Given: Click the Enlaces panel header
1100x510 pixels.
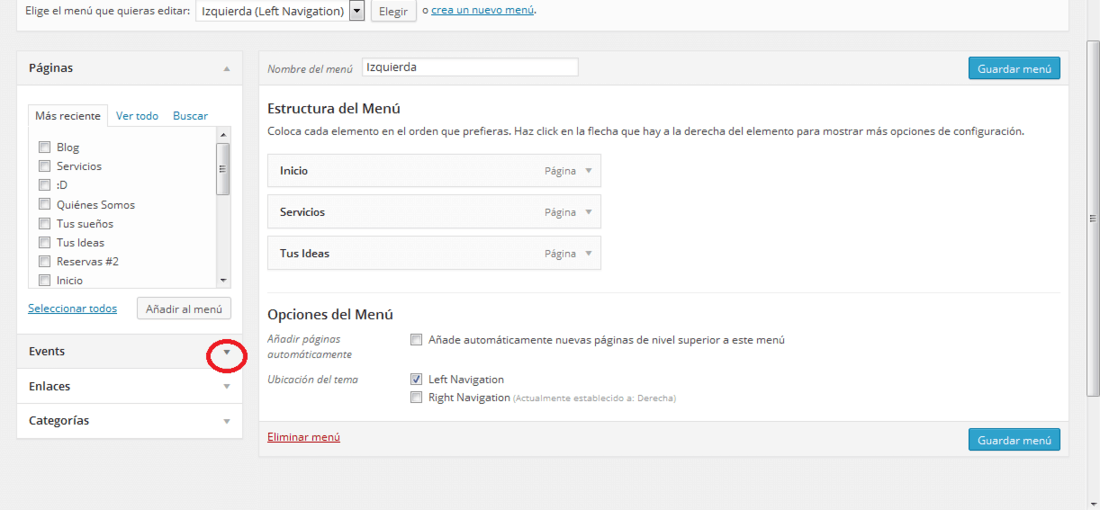Looking at the screenshot, I should click(x=130, y=387).
